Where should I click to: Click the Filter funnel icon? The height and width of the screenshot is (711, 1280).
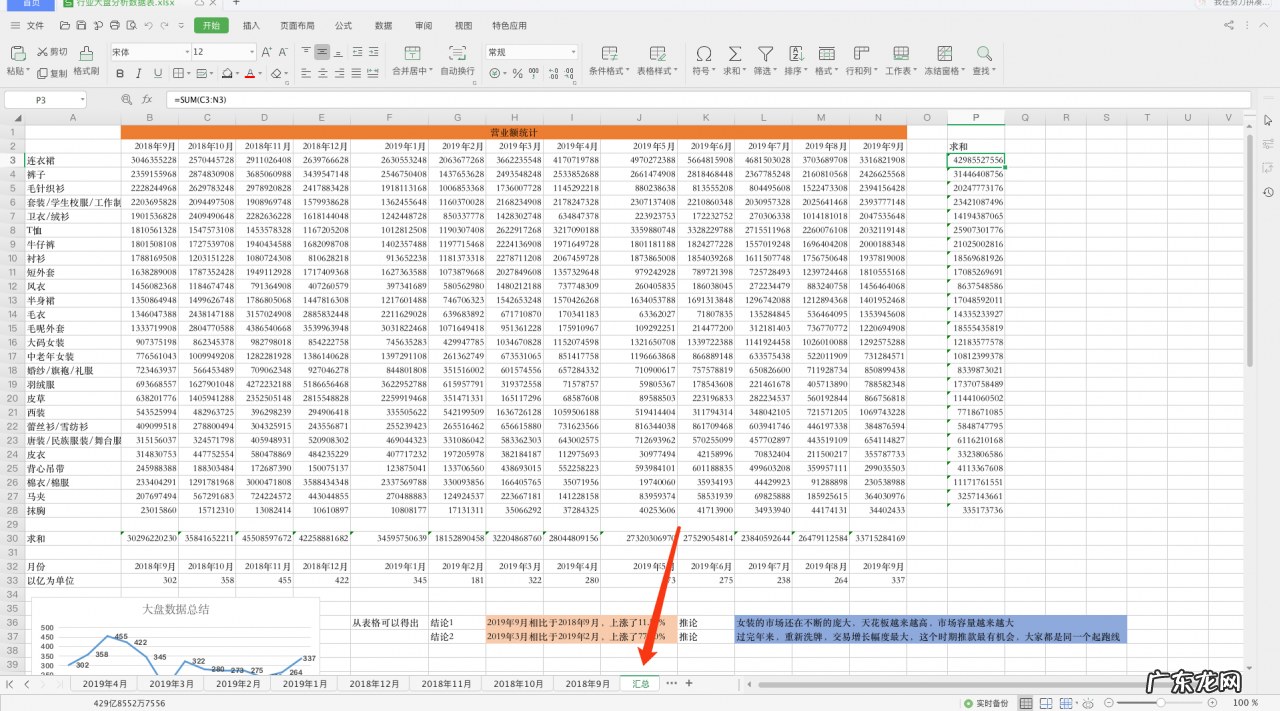pyautogui.click(x=765, y=54)
